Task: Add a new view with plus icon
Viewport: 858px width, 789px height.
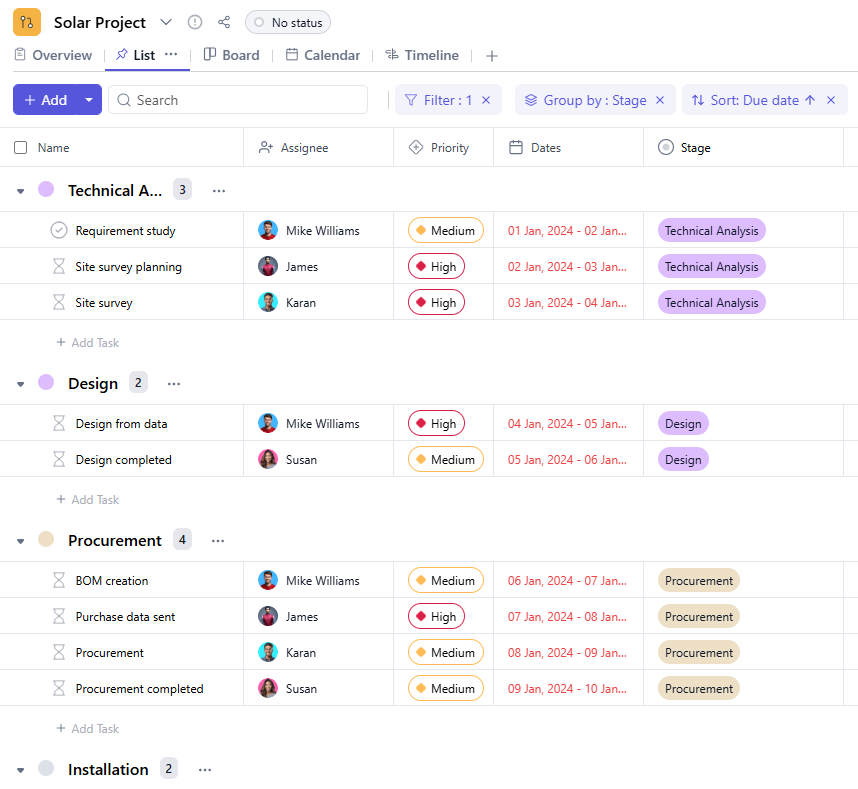Action: click(491, 56)
